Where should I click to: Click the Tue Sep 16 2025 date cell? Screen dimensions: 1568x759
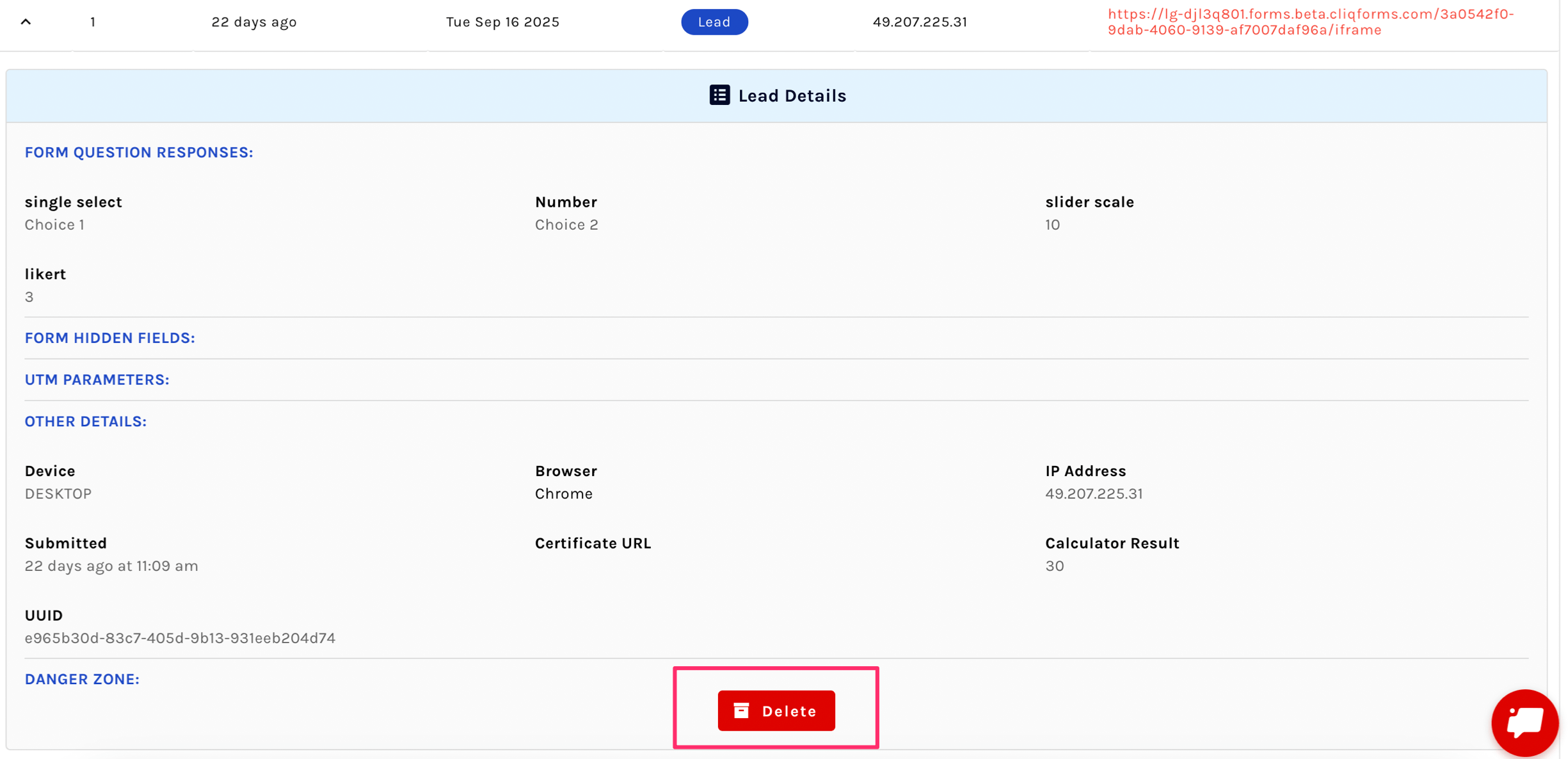pos(502,22)
